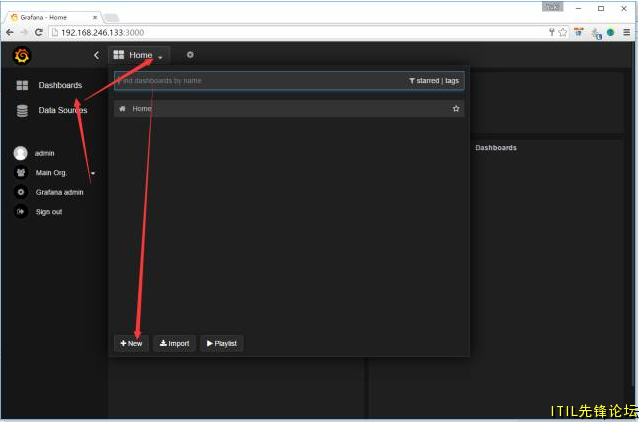The height and width of the screenshot is (423, 639).
Task: Reload the browser page
Action: click(39, 32)
